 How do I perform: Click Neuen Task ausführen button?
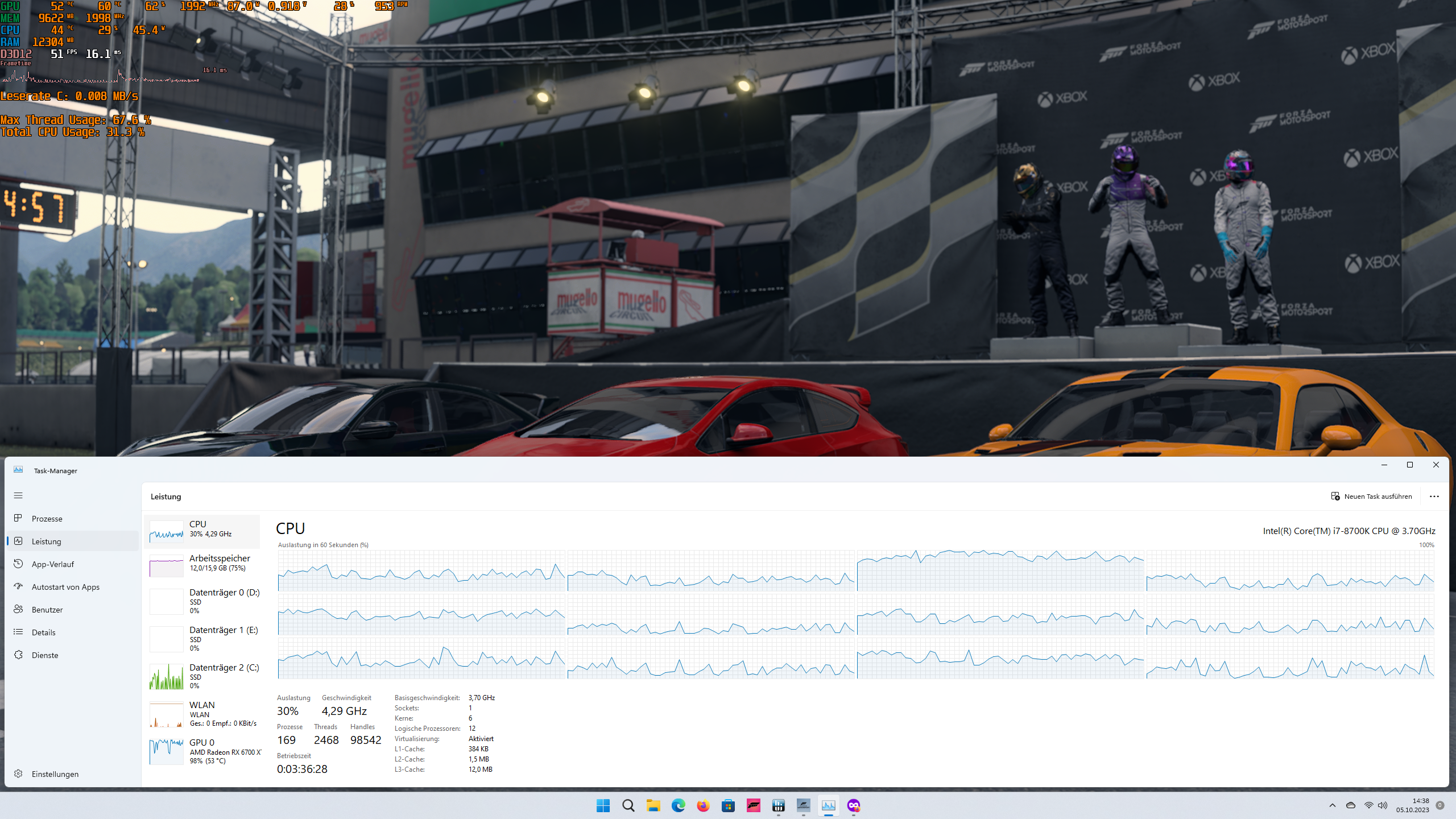[1371, 497]
